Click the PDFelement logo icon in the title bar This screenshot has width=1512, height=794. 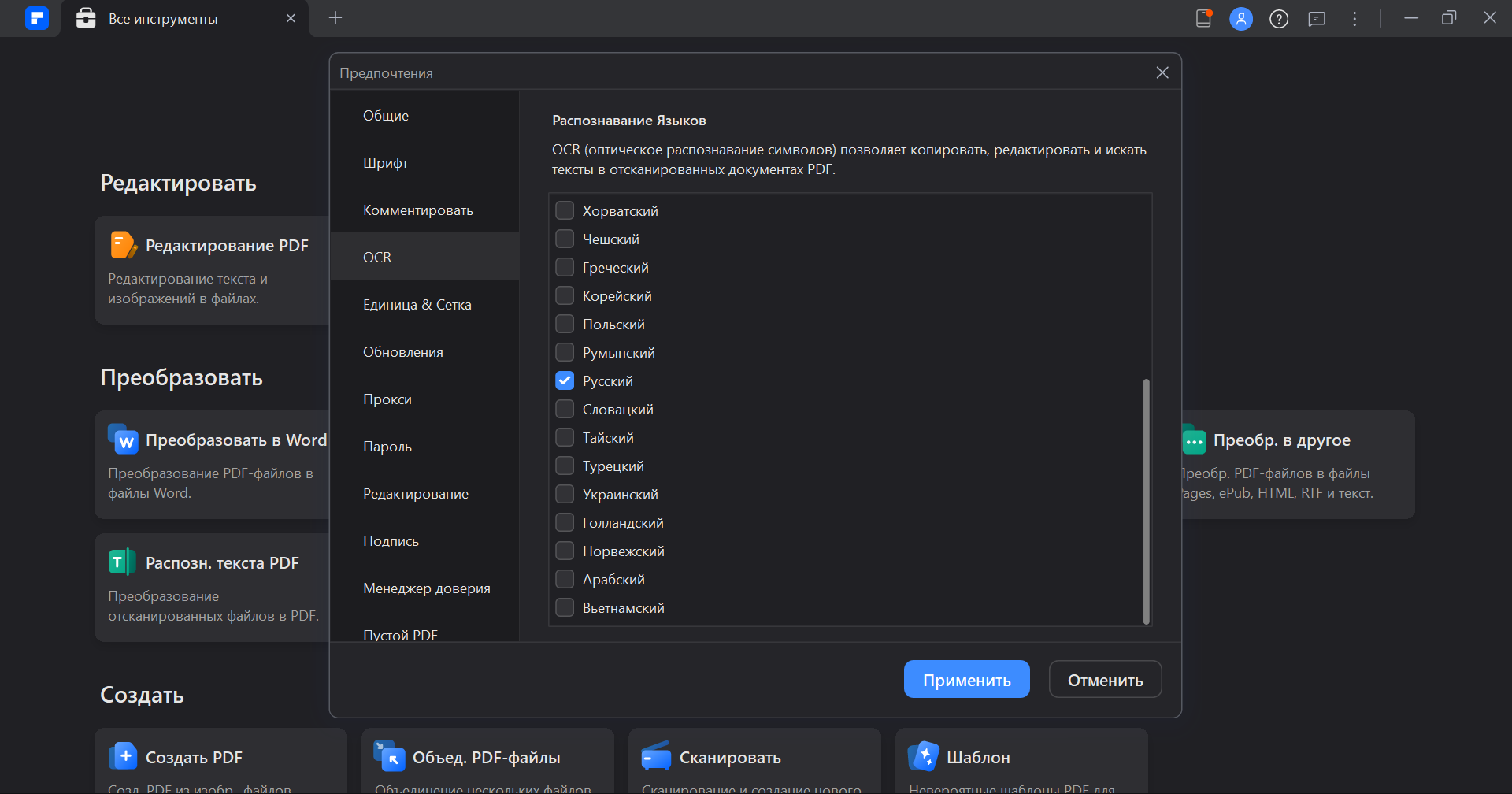[36, 17]
